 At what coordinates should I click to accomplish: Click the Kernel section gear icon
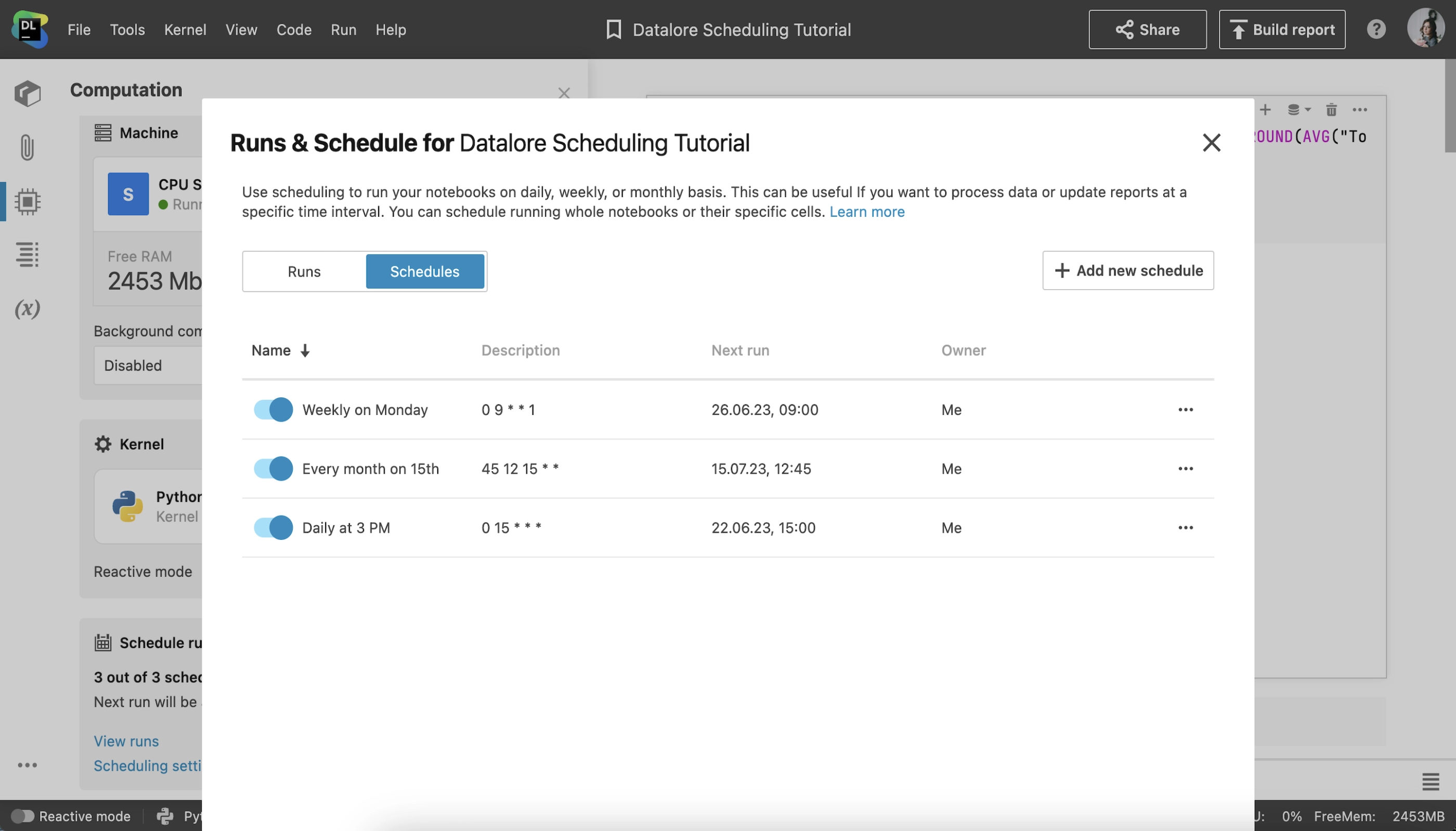pyautogui.click(x=102, y=444)
